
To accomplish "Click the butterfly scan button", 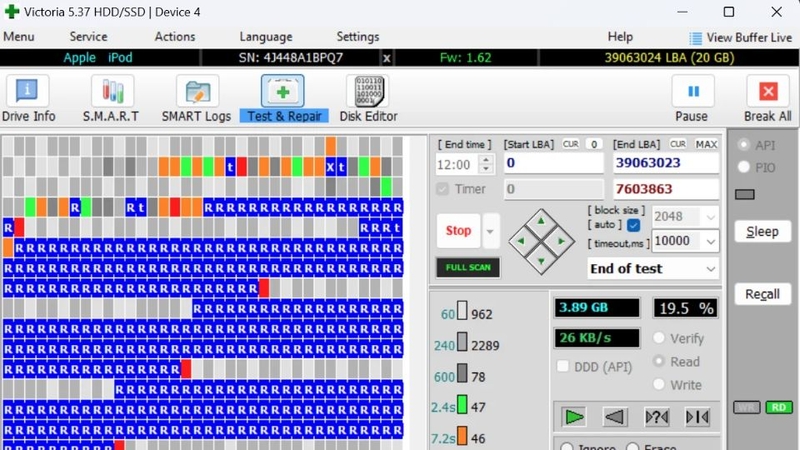I will coord(697,417).
